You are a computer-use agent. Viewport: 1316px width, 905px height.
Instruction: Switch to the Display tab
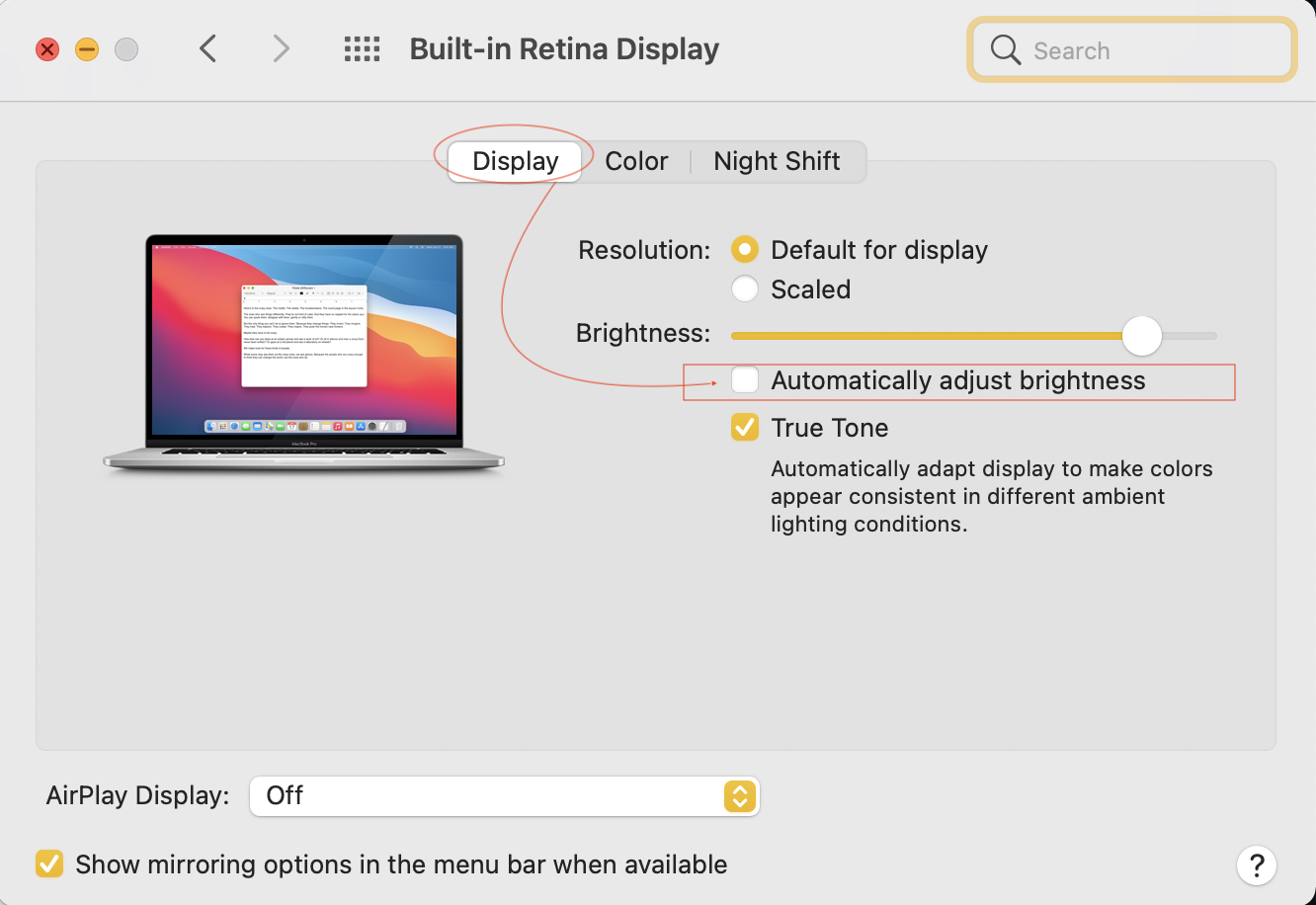(516, 161)
